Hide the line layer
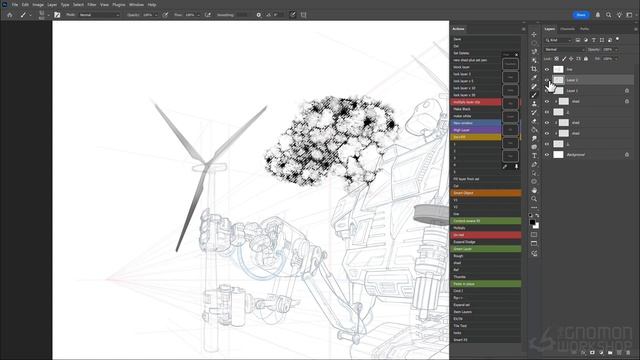640x360 pixels. tap(547, 69)
